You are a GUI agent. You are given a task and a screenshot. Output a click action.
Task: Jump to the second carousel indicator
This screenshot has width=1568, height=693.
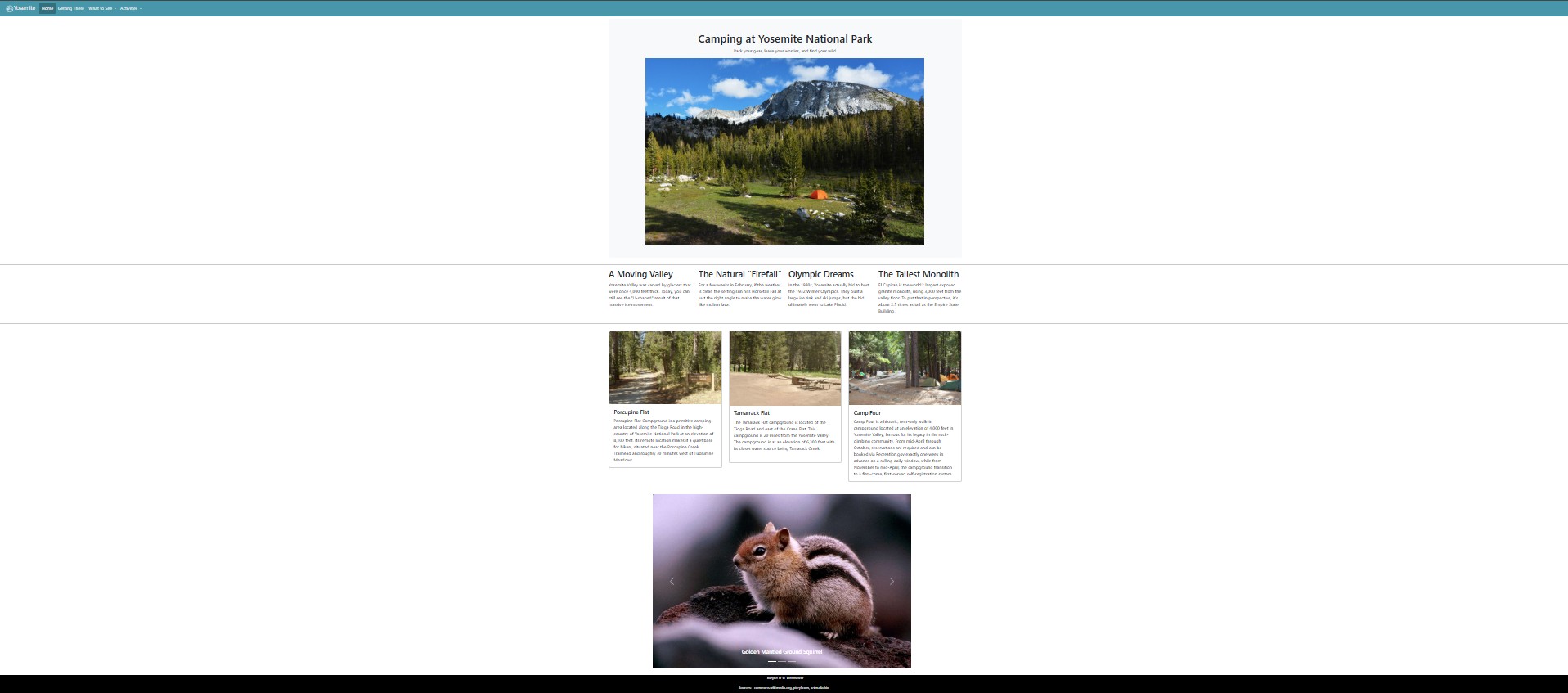[782, 661]
